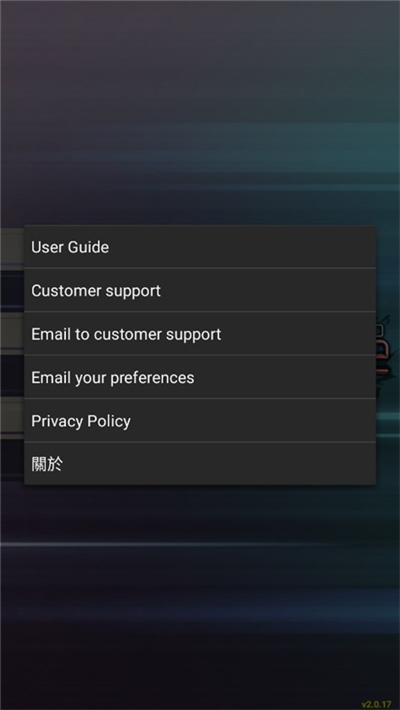Viewport: 400px width, 710px height.
Task: Click dark sliver left of Customer support row
Action: coord(12,291)
